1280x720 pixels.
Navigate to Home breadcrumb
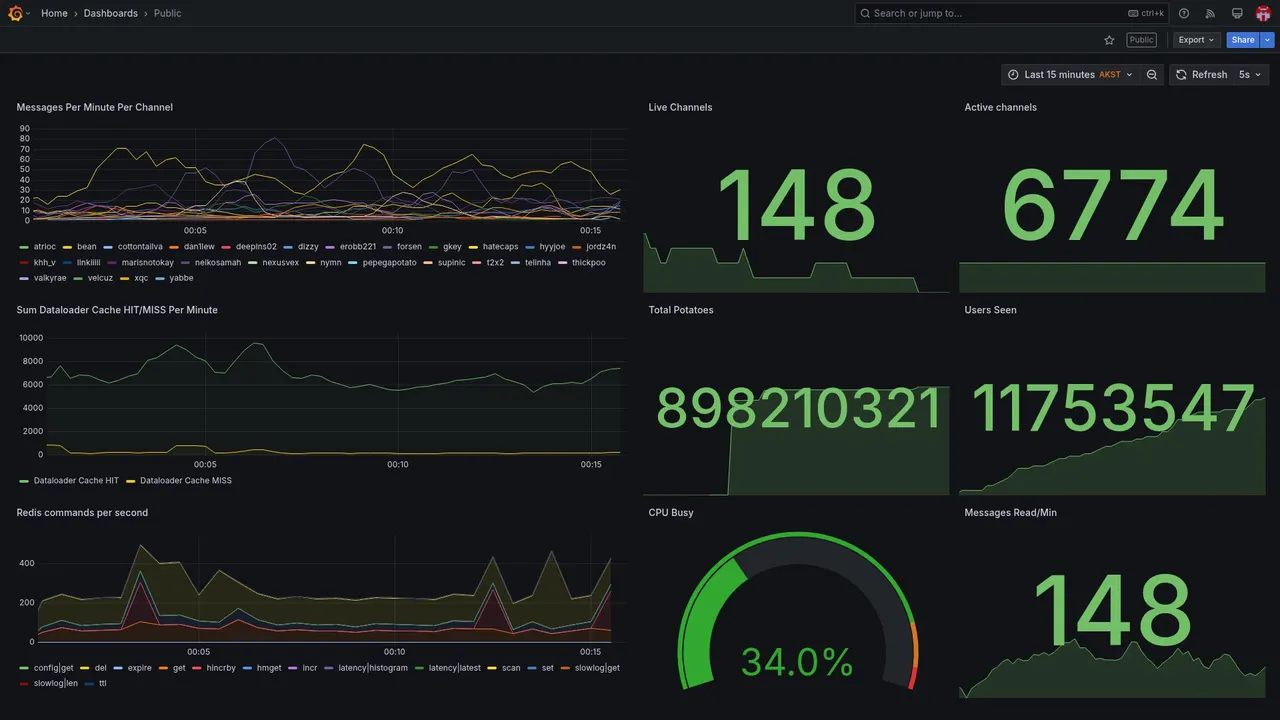[x=54, y=13]
